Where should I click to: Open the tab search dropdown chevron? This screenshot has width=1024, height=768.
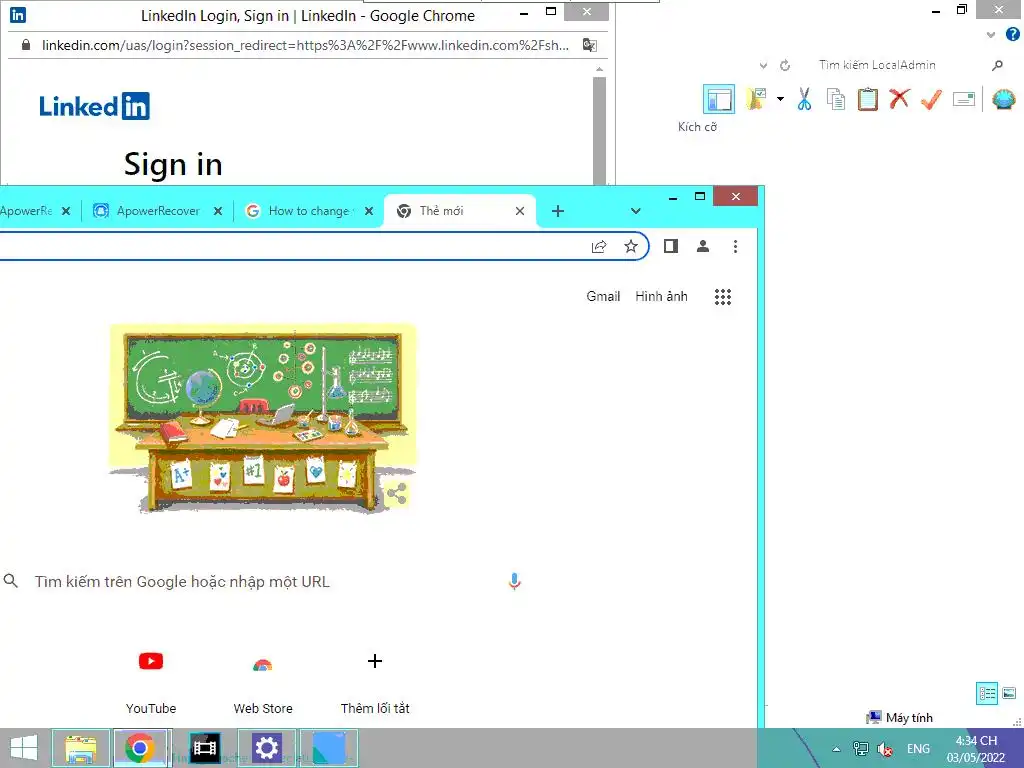(x=635, y=211)
